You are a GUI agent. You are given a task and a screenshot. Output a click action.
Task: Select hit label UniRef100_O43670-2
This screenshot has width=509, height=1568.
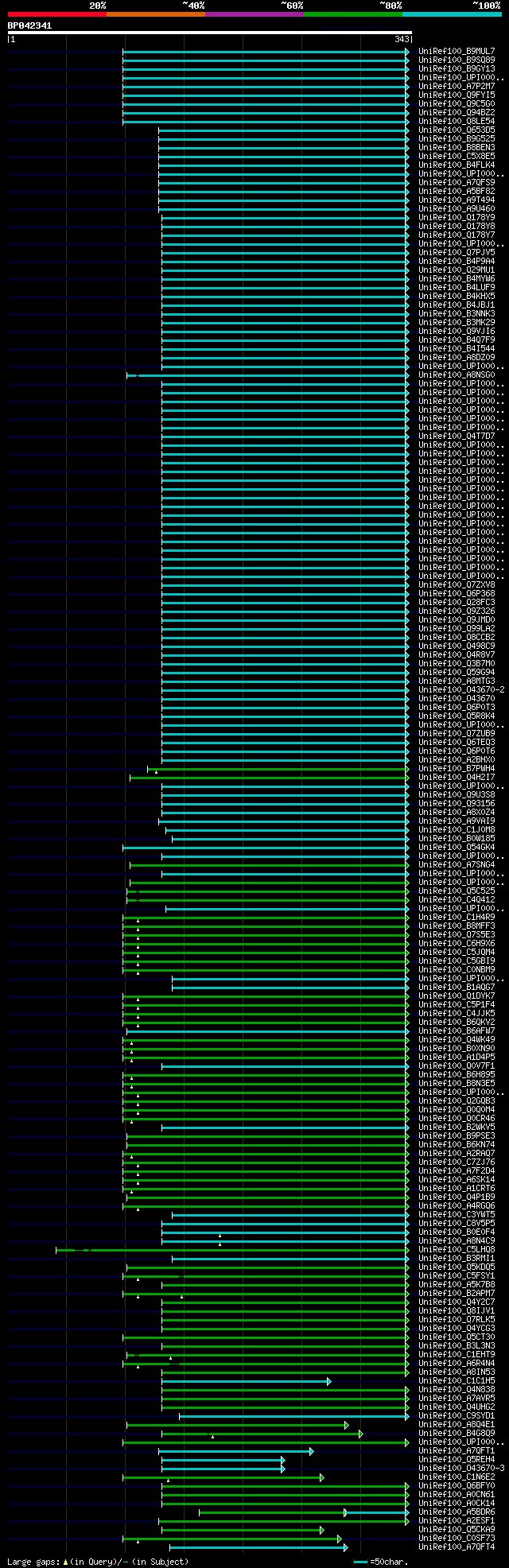[x=461, y=690]
